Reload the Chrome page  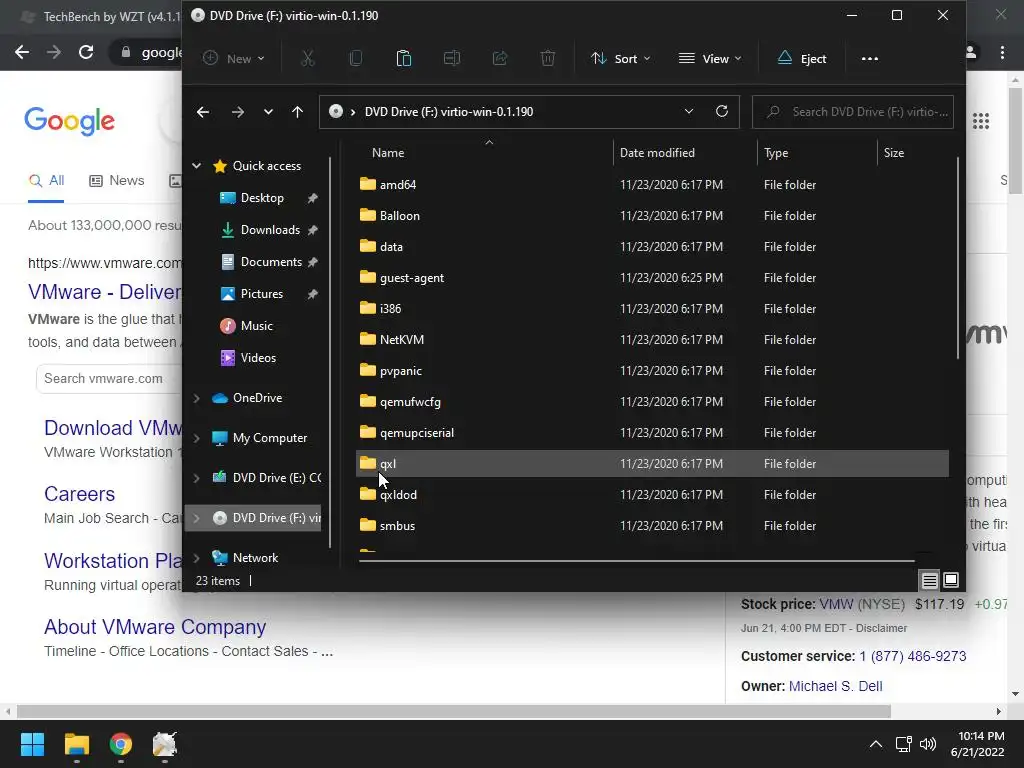(x=86, y=52)
